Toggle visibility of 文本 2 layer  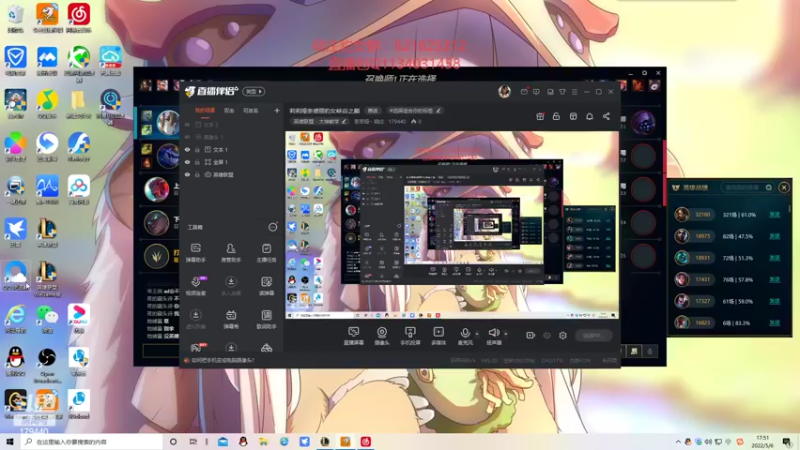187,124
